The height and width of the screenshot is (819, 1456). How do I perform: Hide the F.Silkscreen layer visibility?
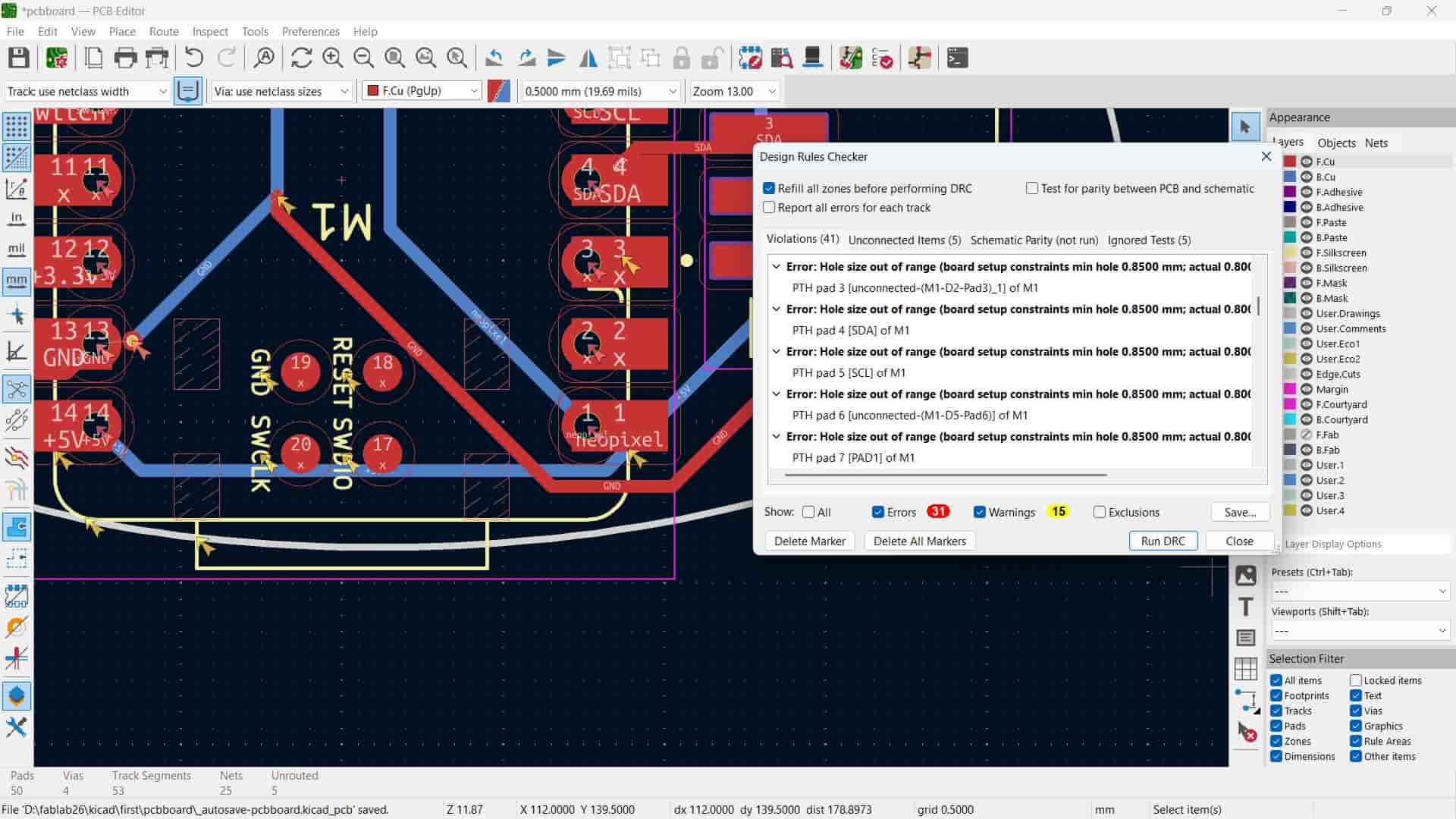(x=1307, y=253)
